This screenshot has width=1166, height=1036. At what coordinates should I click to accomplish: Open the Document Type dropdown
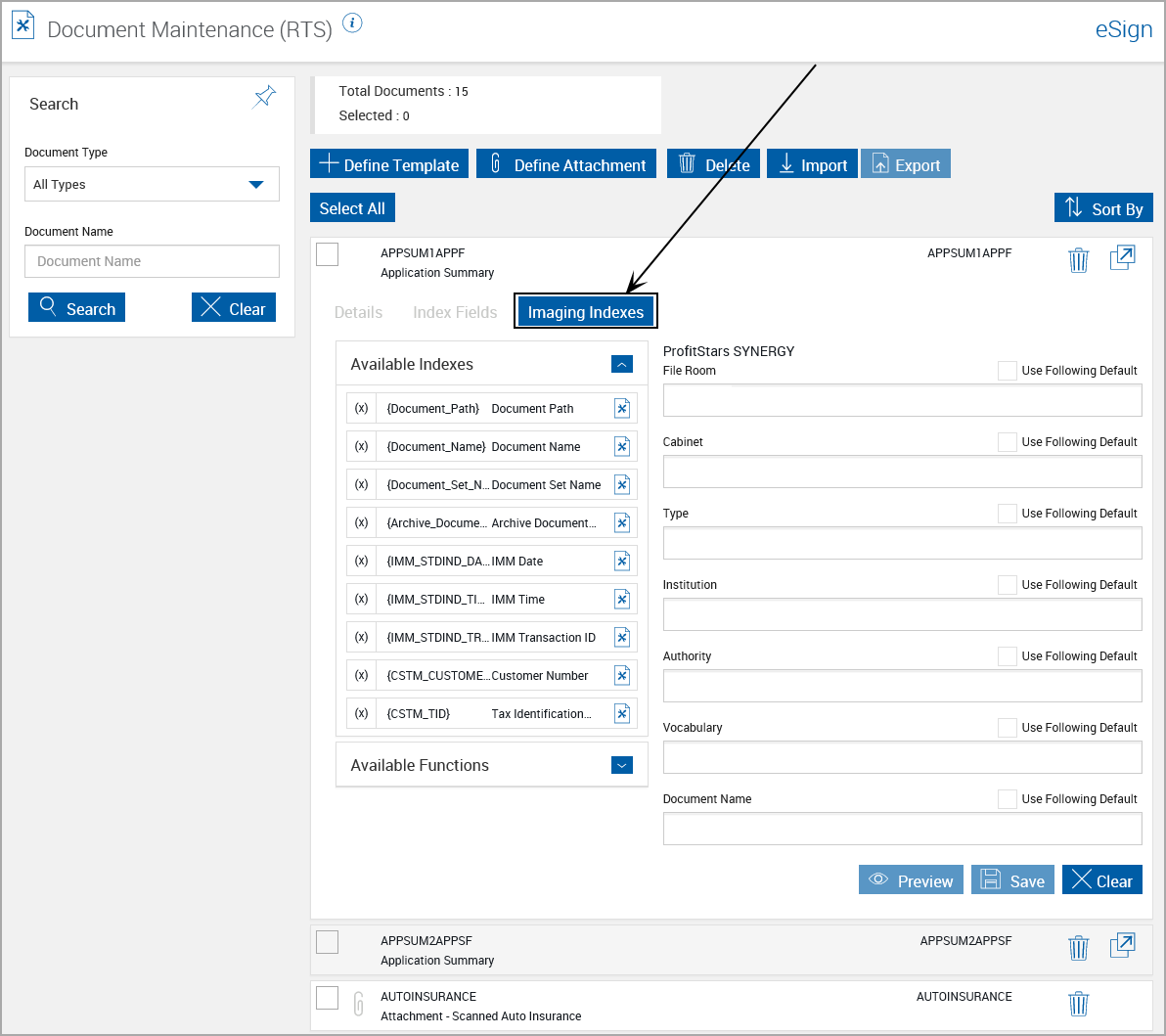(152, 184)
